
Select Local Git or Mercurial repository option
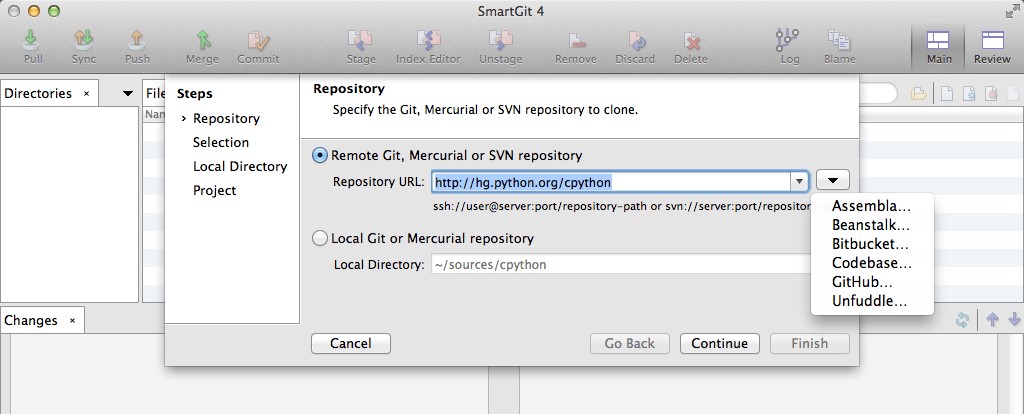(320, 239)
